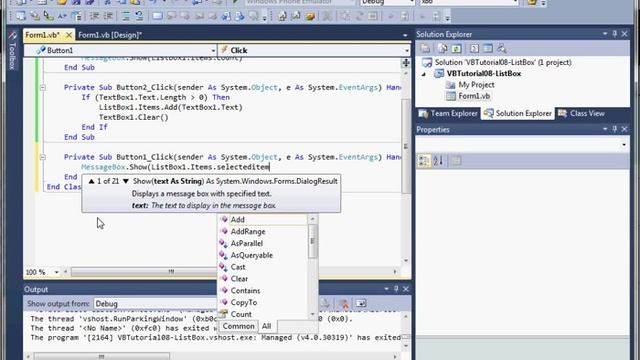Comment out the selected lines icon

tap(126, 16)
